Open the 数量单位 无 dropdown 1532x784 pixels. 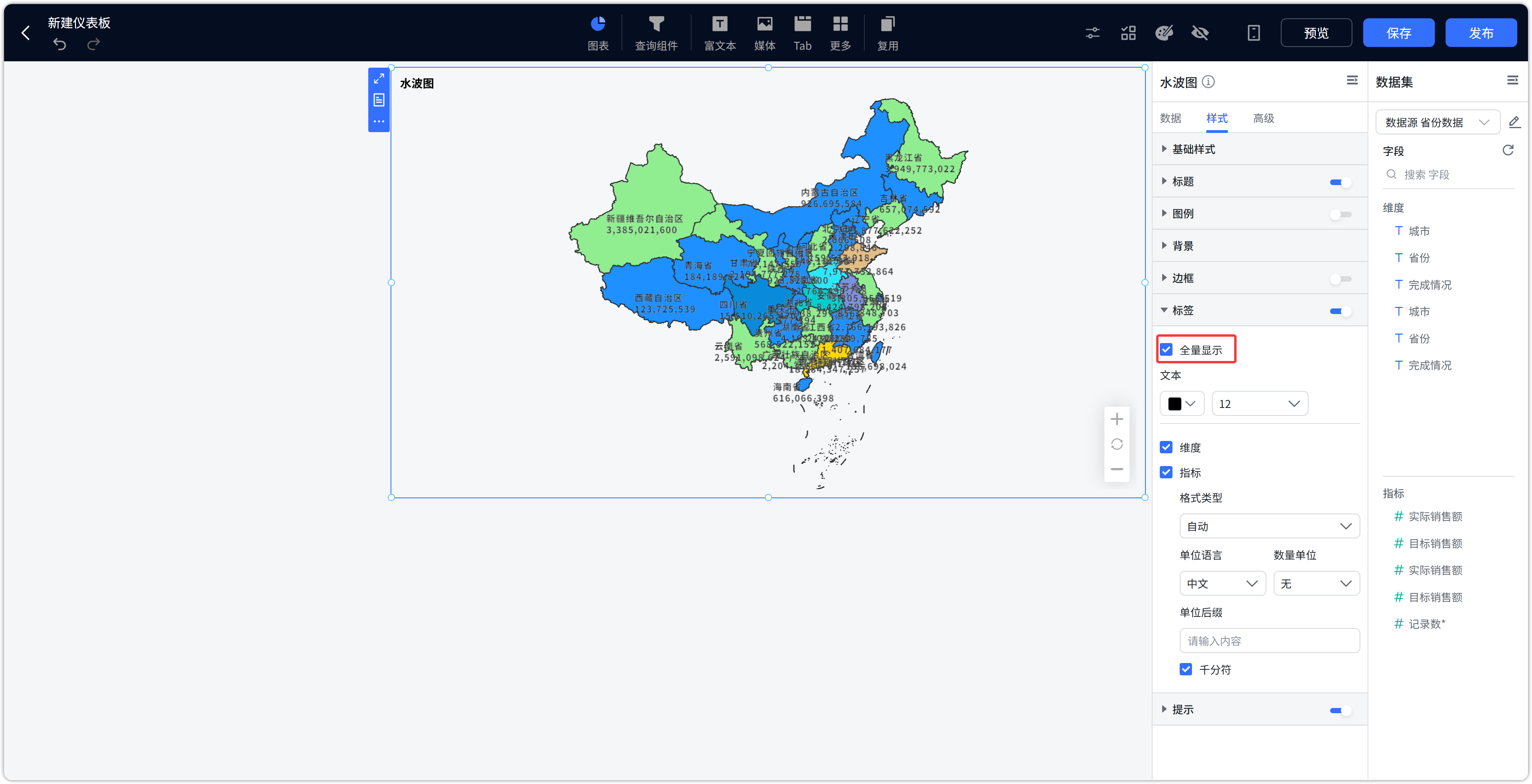tap(1316, 583)
